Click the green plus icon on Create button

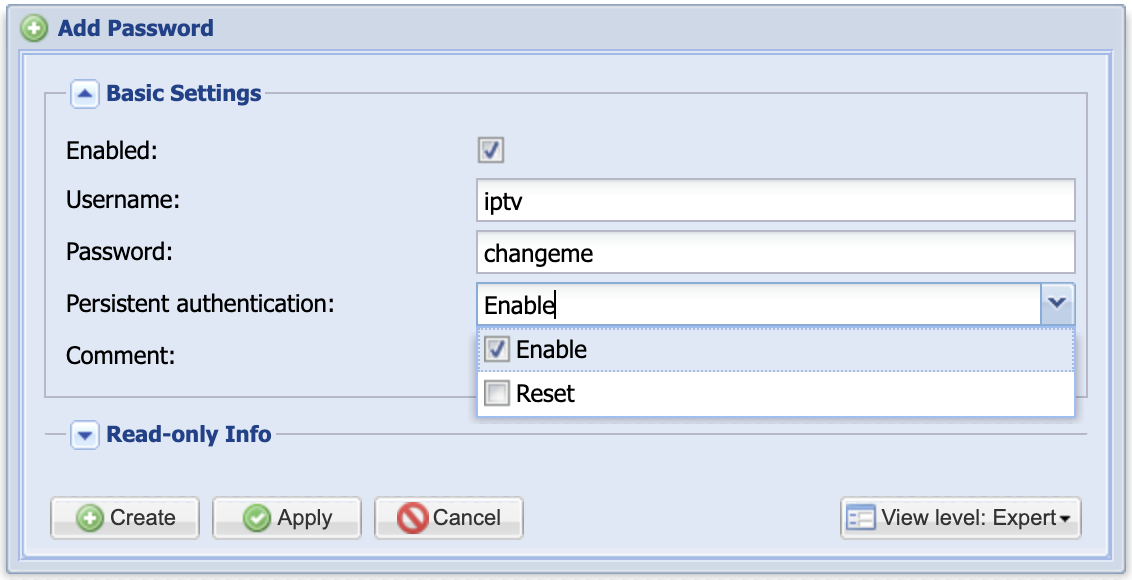click(x=90, y=518)
